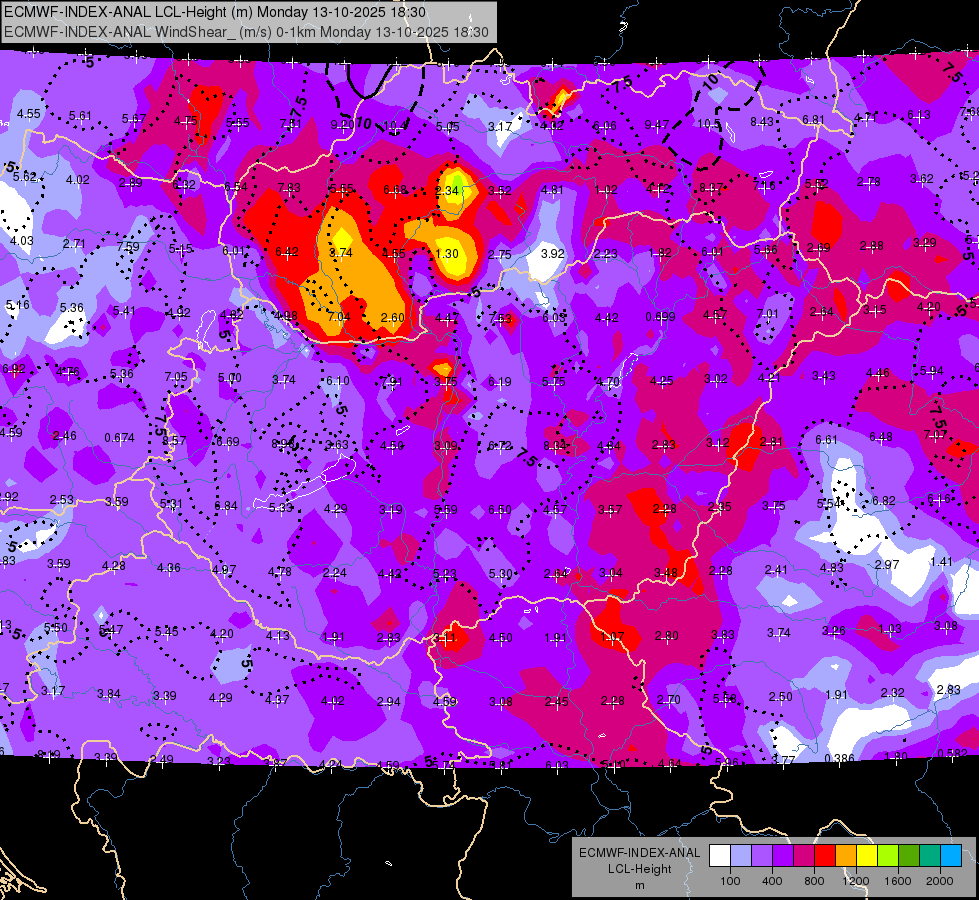Select the dark green legend swatch

tap(908, 856)
